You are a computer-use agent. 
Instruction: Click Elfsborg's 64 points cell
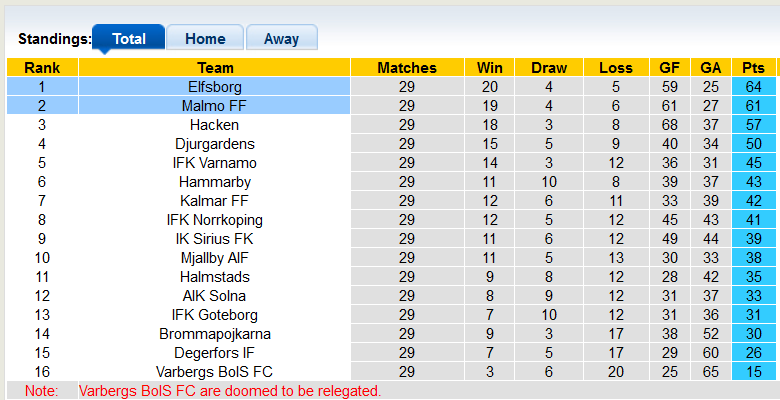753,87
